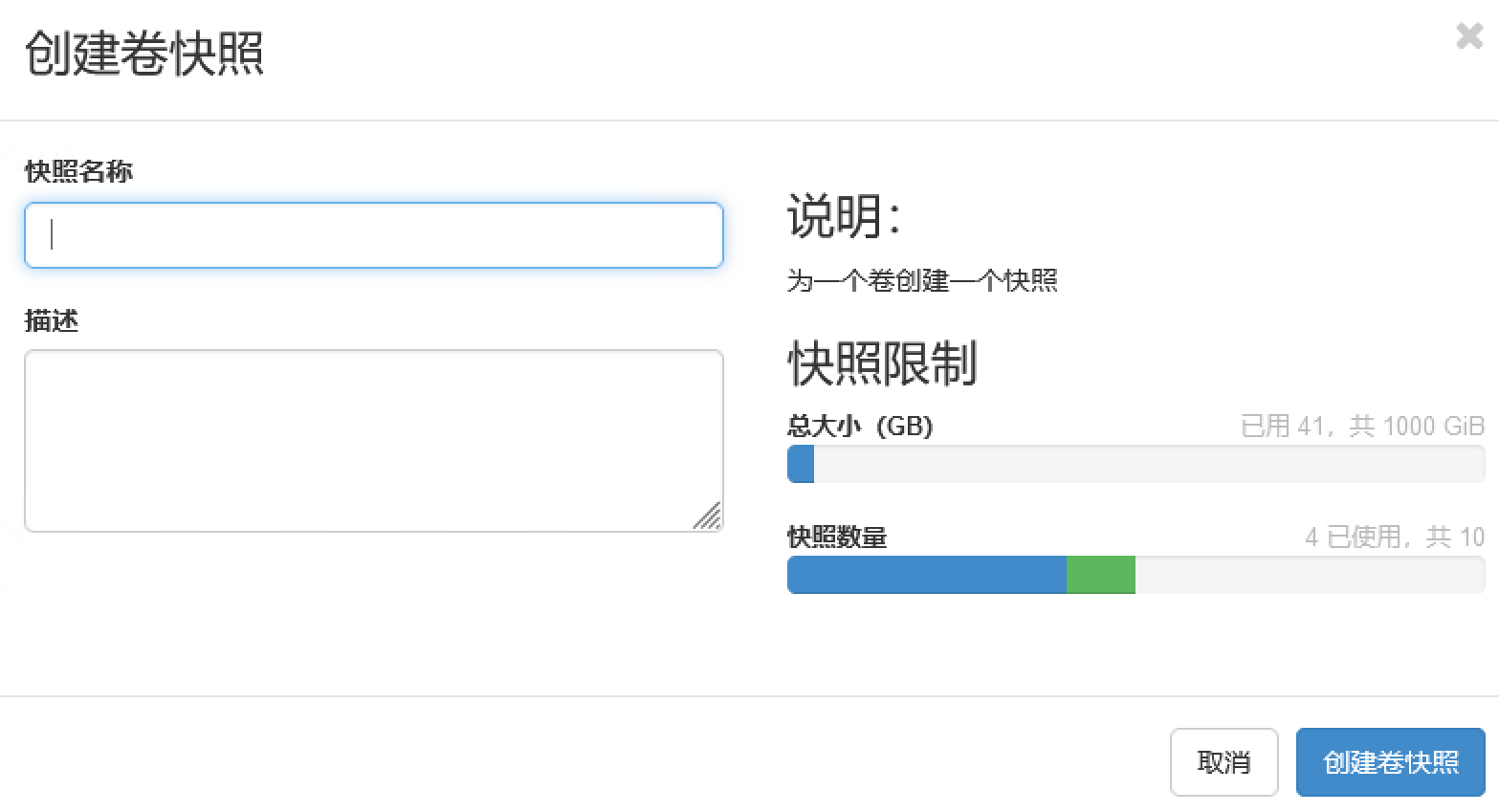Click the 创建卷快照 dialog title
1499x812 pixels.
(x=143, y=54)
